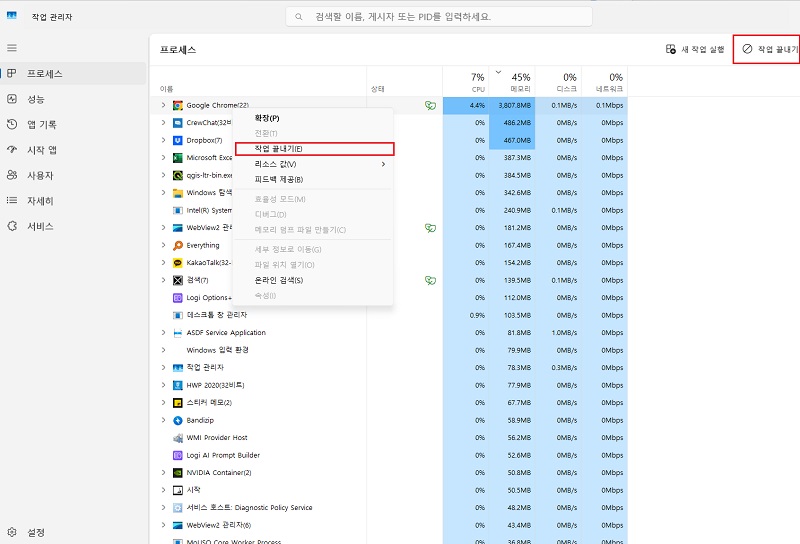Click the Bandizip process icon
The image size is (800, 544).
tap(178, 421)
